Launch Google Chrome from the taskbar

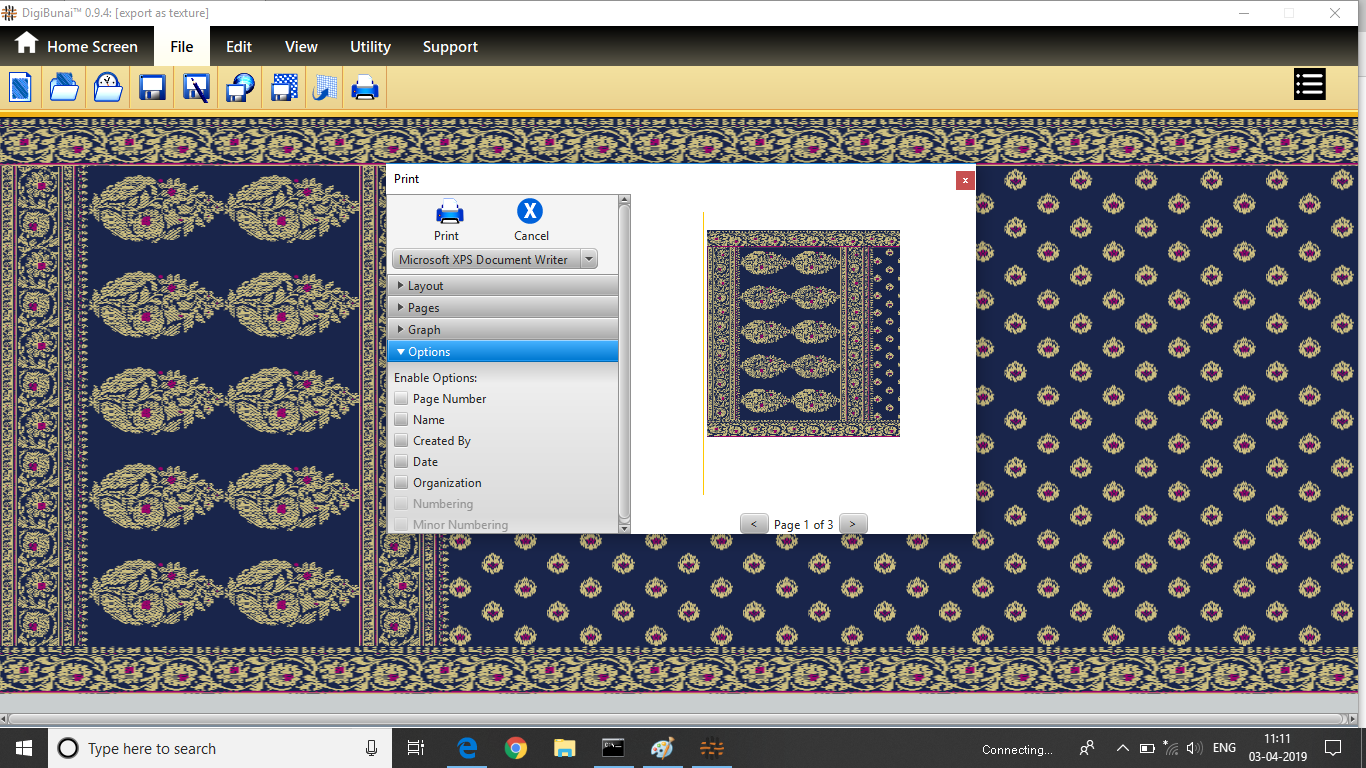[x=516, y=748]
